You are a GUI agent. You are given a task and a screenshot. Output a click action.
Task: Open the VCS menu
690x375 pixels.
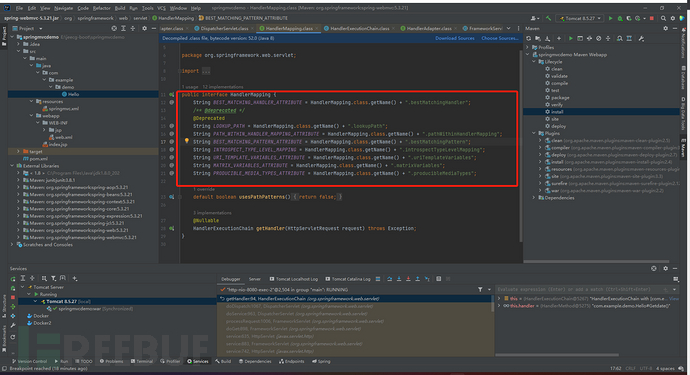pos(161,8)
